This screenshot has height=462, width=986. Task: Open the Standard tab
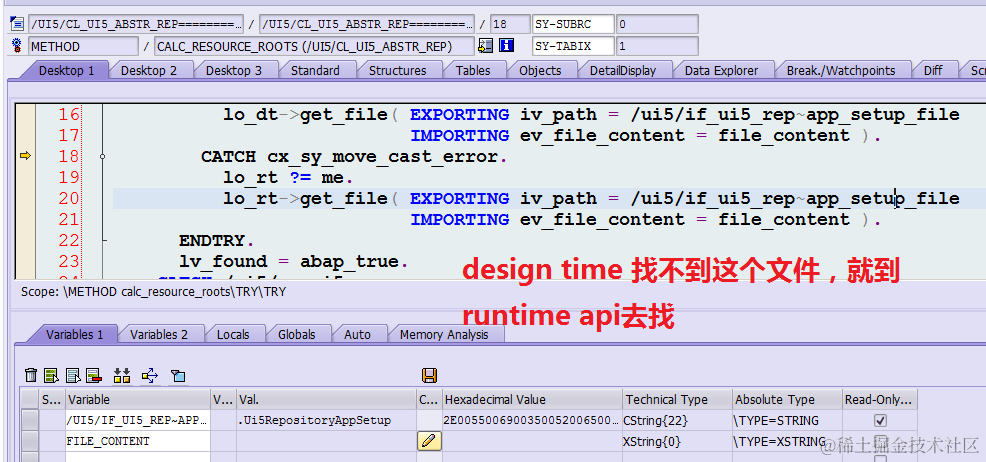point(315,70)
